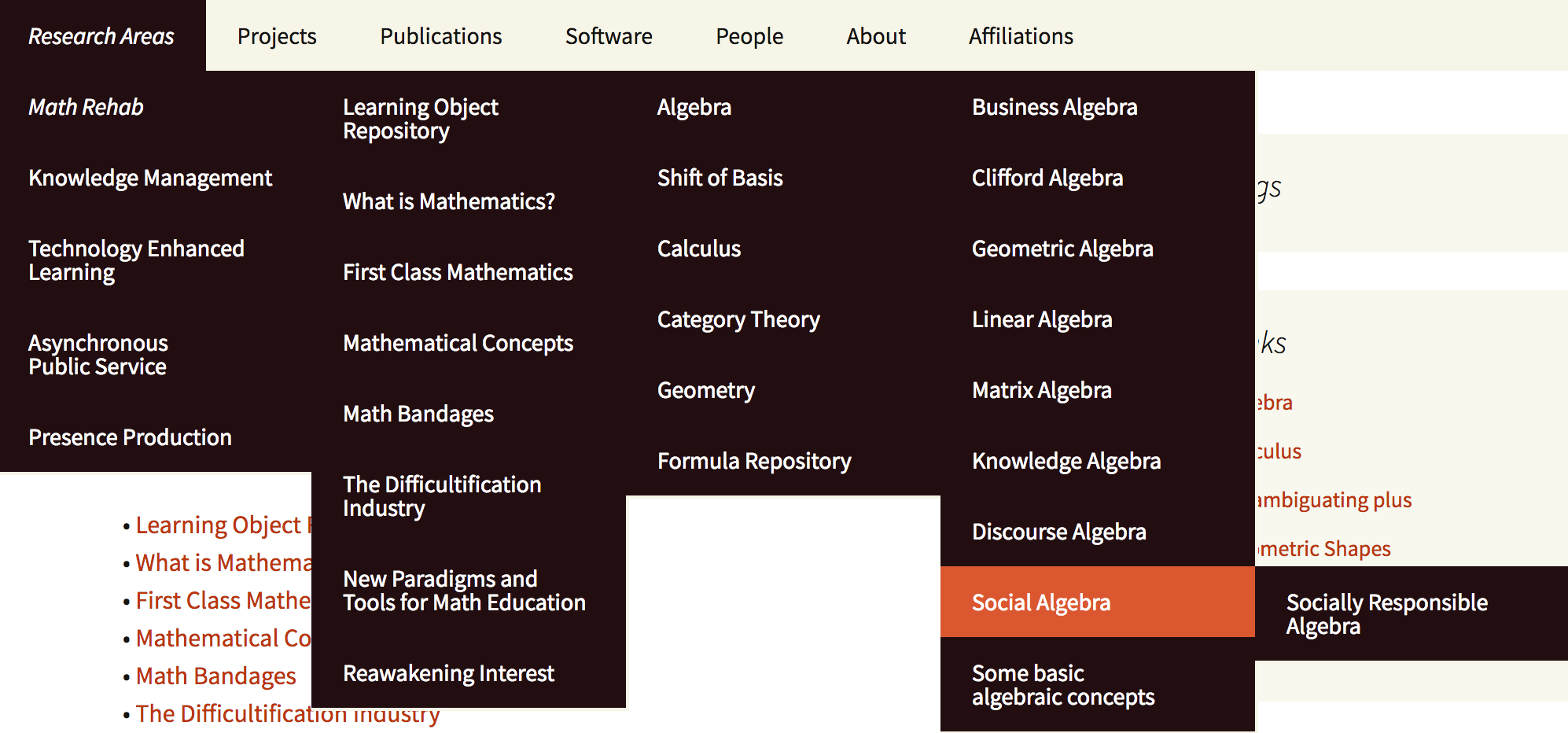Select Reawakening Interest menu entry
The image size is (1568, 733).
448,673
